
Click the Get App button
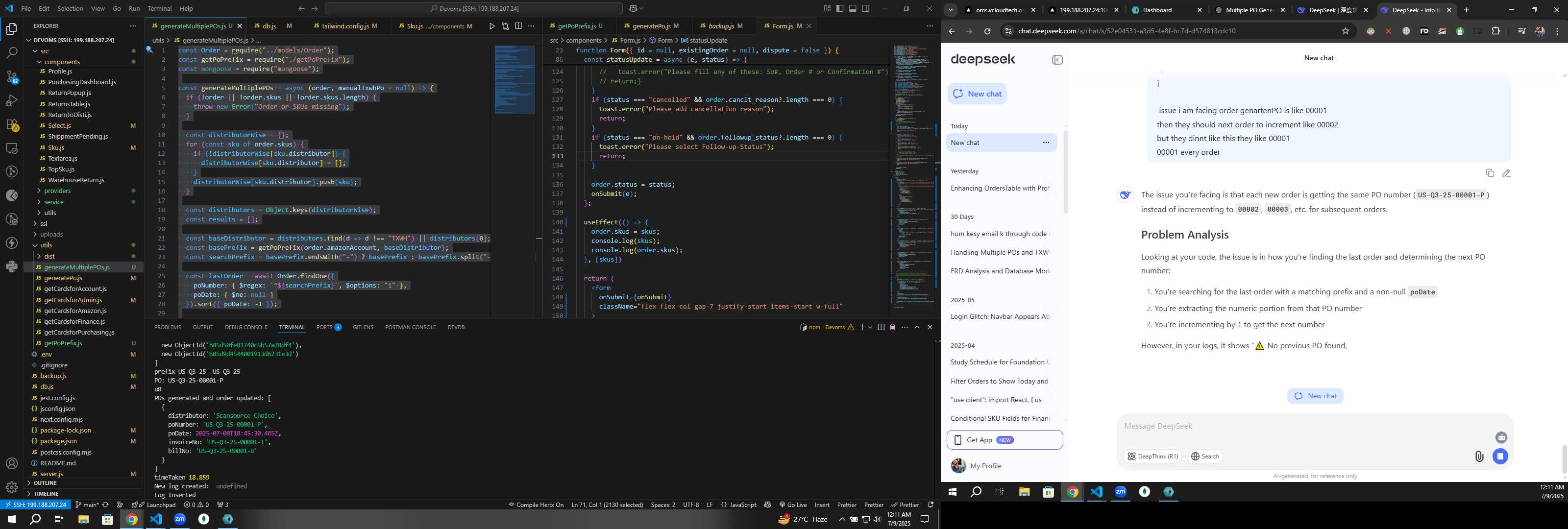pos(1004,440)
